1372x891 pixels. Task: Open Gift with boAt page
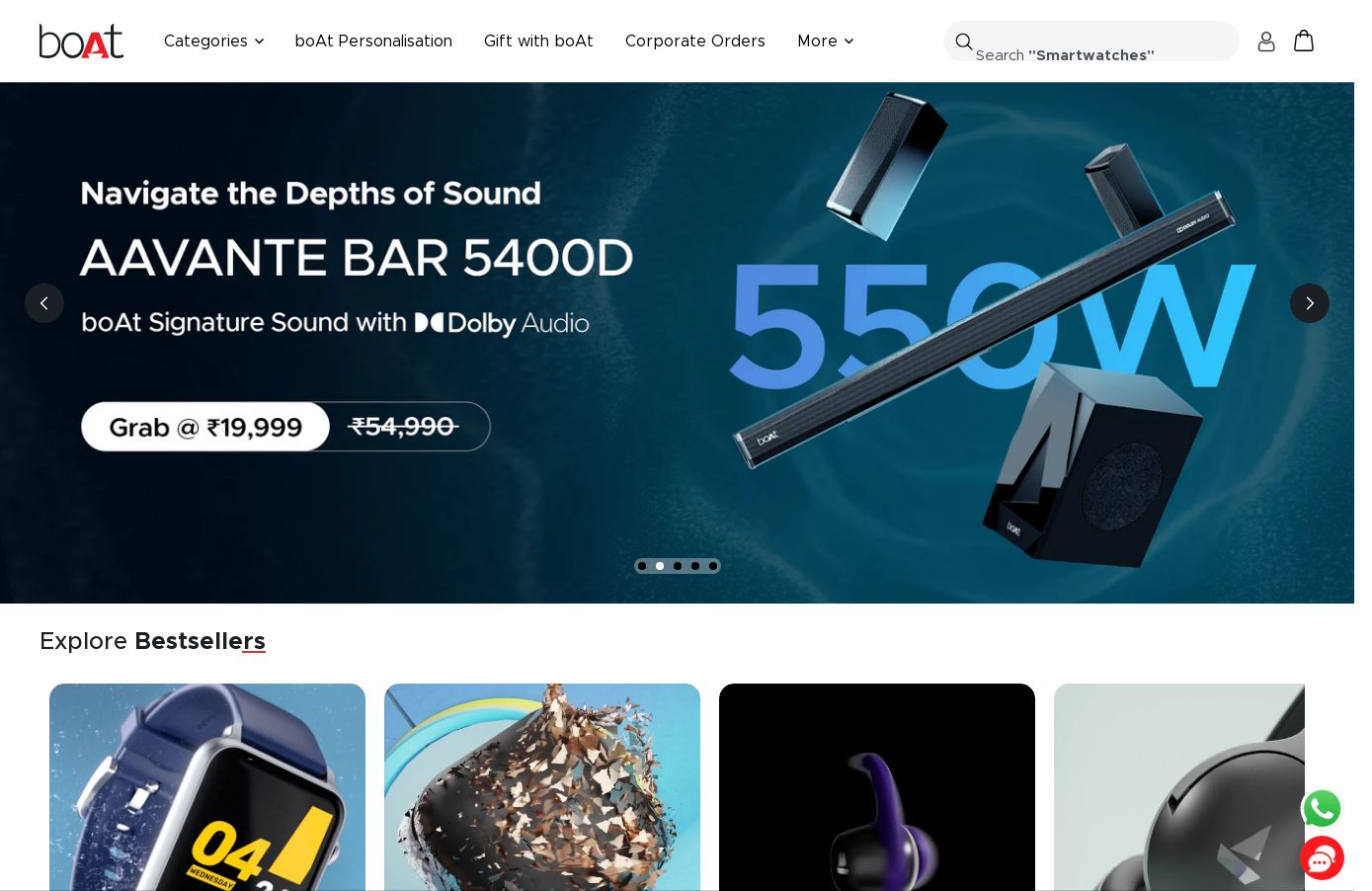point(538,40)
